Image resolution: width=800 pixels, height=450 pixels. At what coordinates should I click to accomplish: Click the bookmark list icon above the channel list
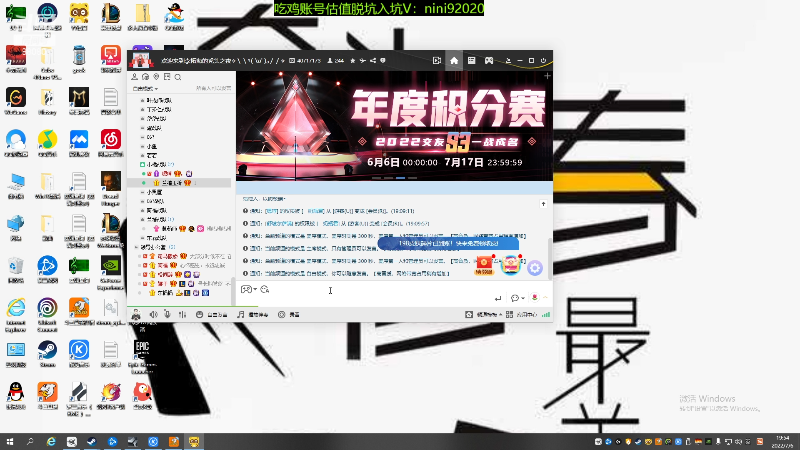pos(167,77)
